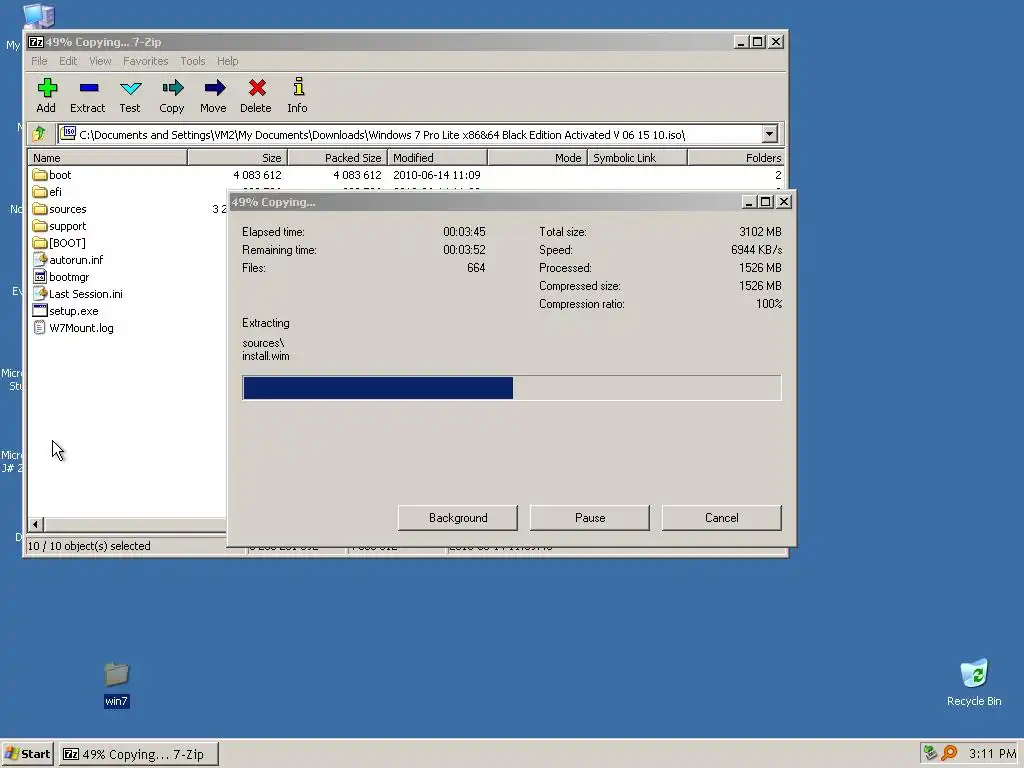Click the archive path address field
1024x768 pixels.
click(x=410, y=135)
